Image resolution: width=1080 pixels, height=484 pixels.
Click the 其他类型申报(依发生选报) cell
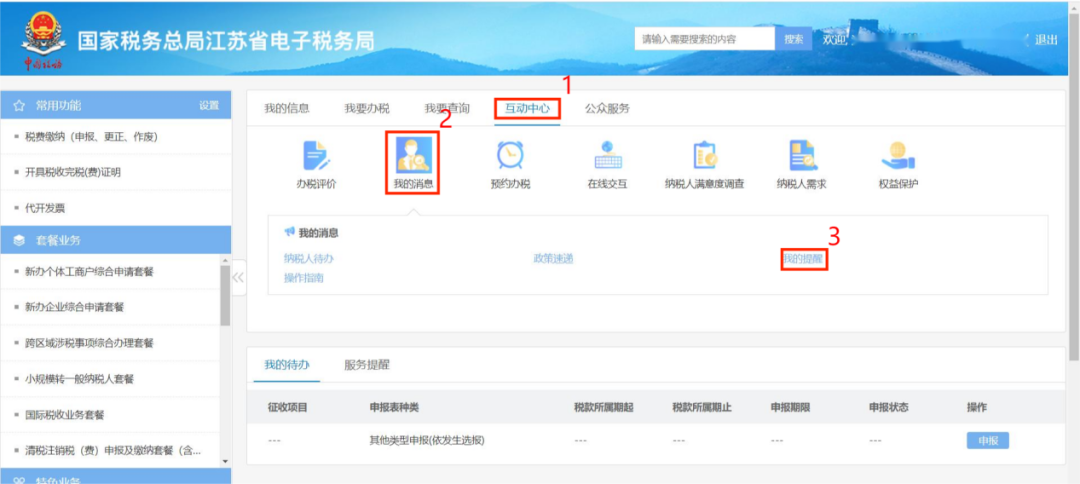[x=427, y=441]
